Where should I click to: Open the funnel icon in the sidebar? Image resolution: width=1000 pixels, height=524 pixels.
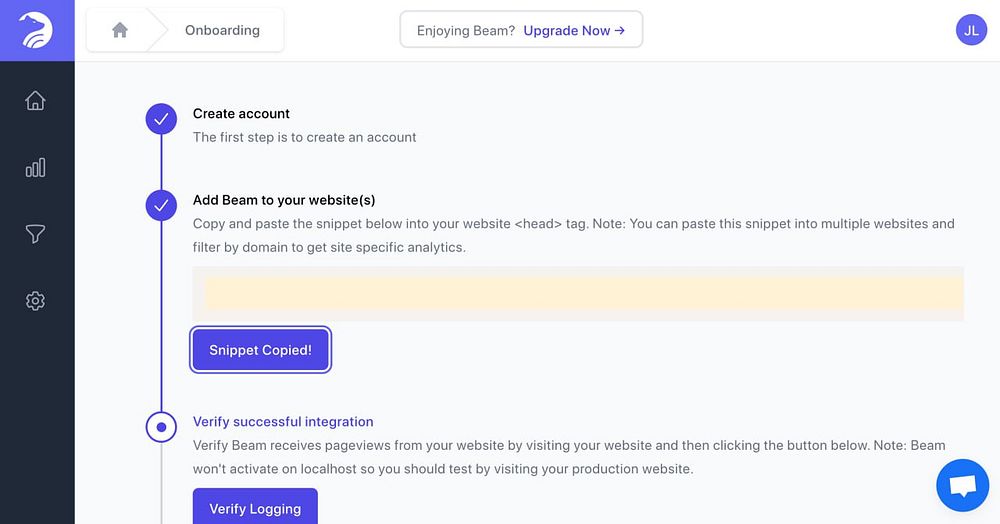tap(36, 234)
